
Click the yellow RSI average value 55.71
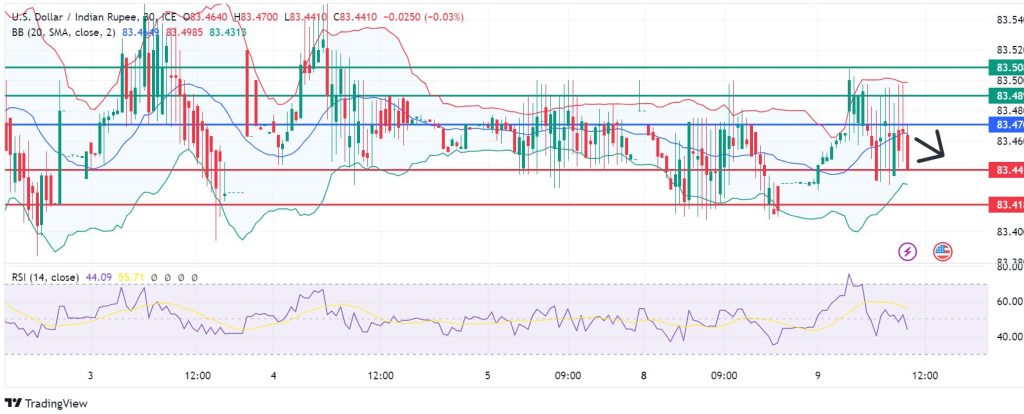[x=131, y=278]
